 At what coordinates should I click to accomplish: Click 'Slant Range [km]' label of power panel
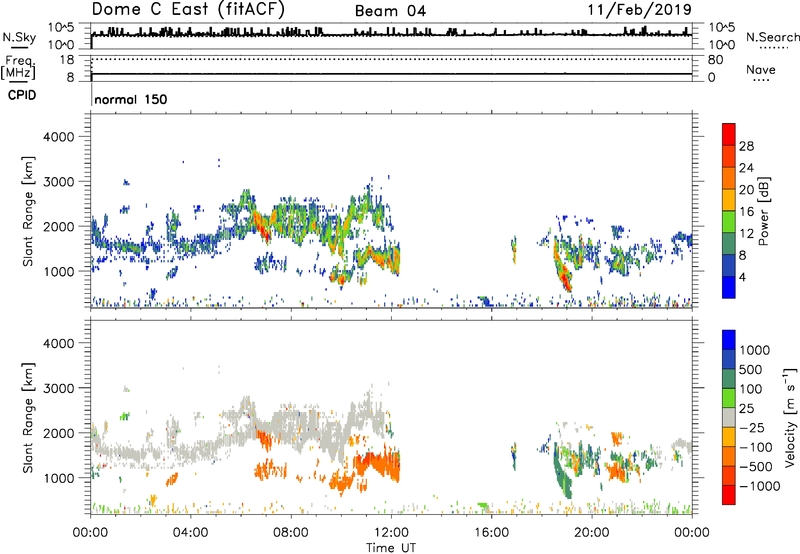pos(28,211)
